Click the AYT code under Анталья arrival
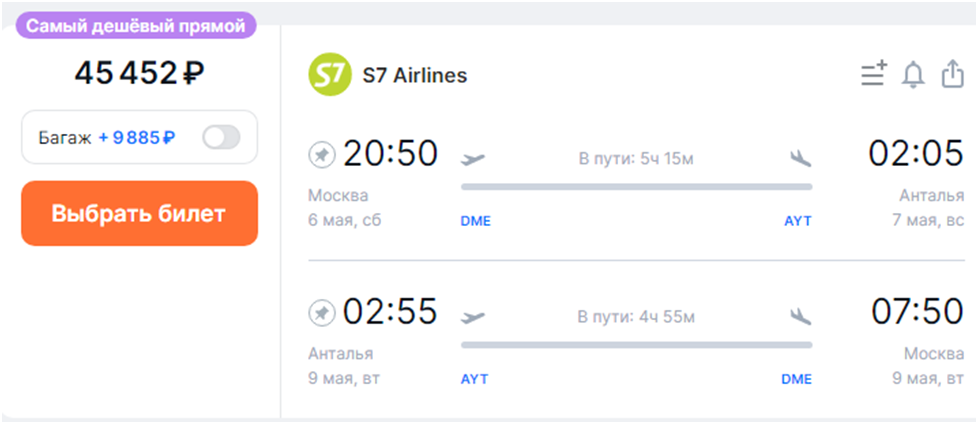Viewport: 978px width, 424px height. point(798,221)
